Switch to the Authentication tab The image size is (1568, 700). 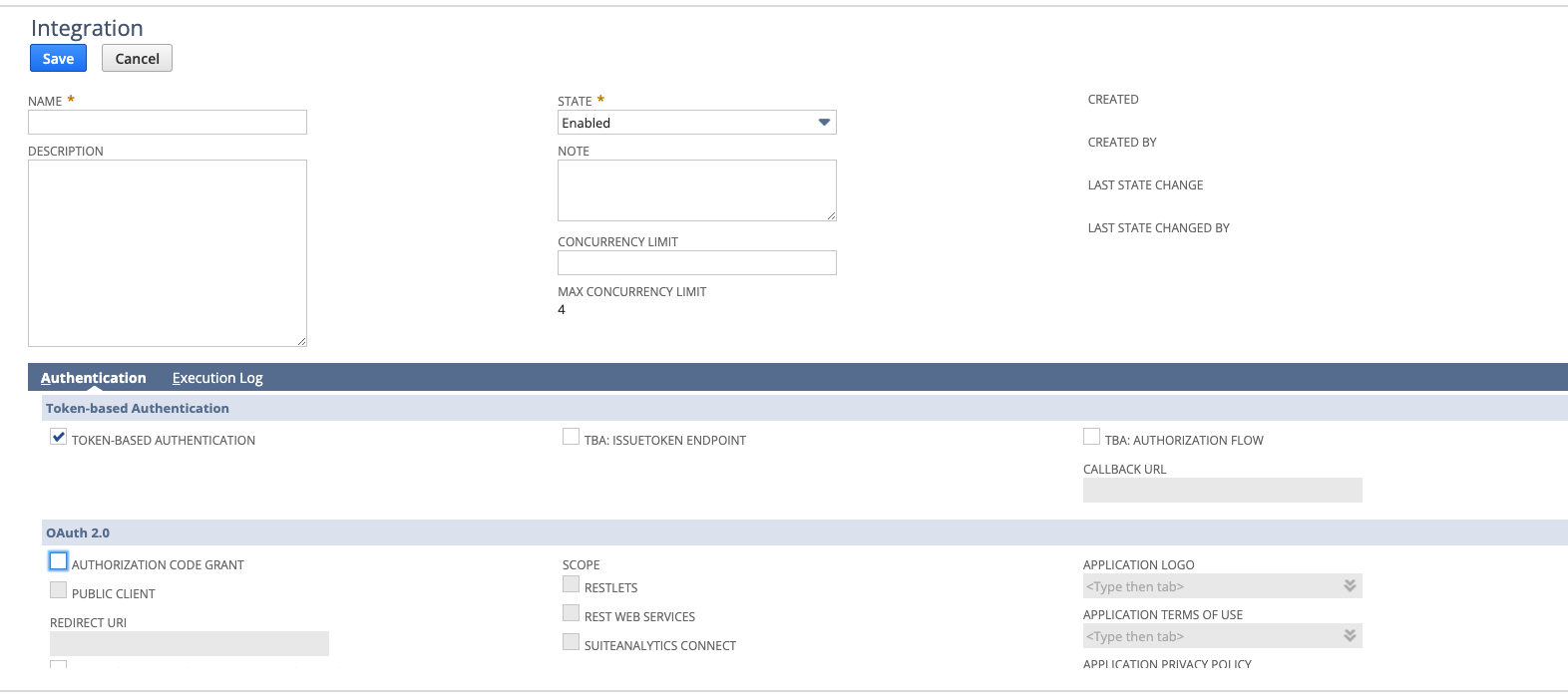tap(94, 378)
